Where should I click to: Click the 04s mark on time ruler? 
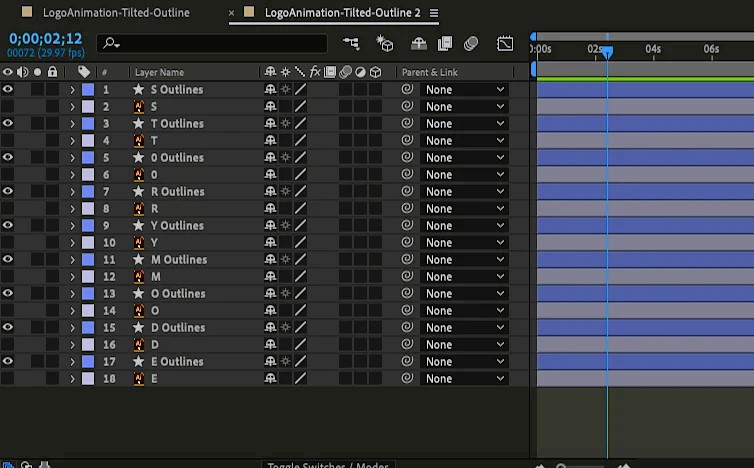tap(653, 49)
